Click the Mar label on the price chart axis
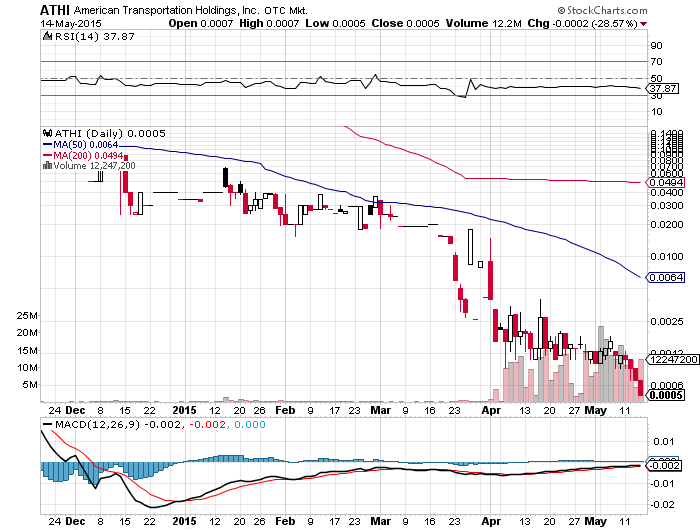Image resolution: width=700 pixels, height=530 pixels. click(381, 410)
